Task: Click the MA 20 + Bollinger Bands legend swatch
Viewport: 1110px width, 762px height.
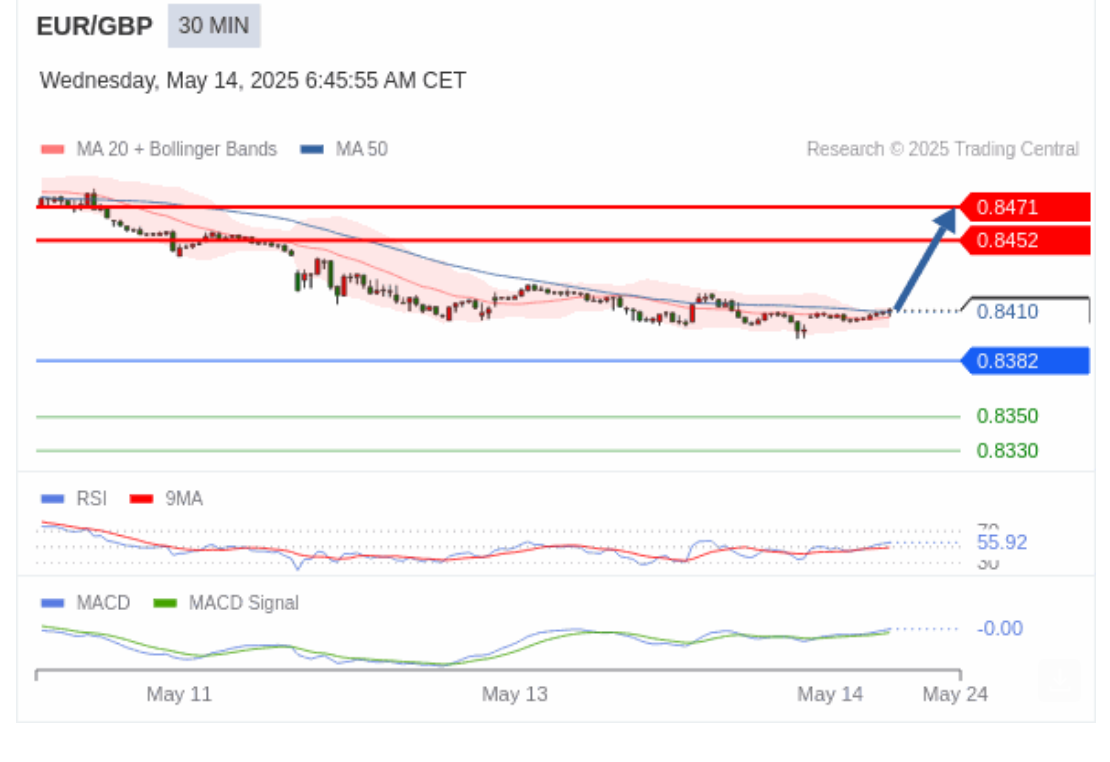Action: (x=52, y=149)
